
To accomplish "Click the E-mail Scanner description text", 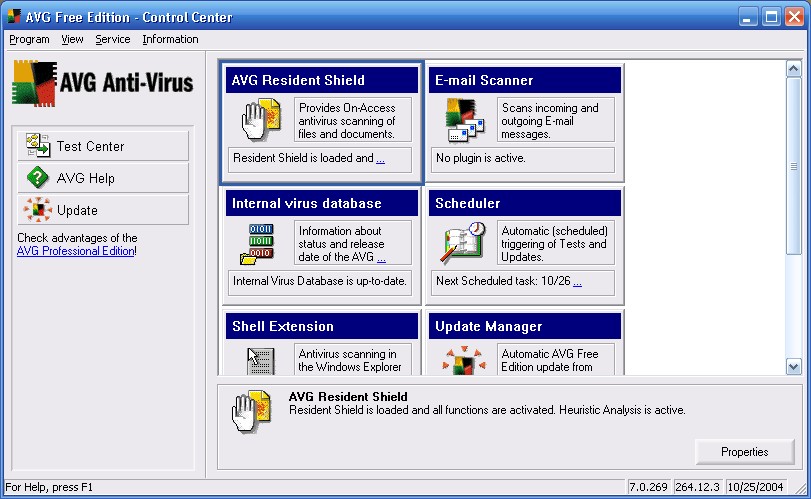I will (x=549, y=121).
